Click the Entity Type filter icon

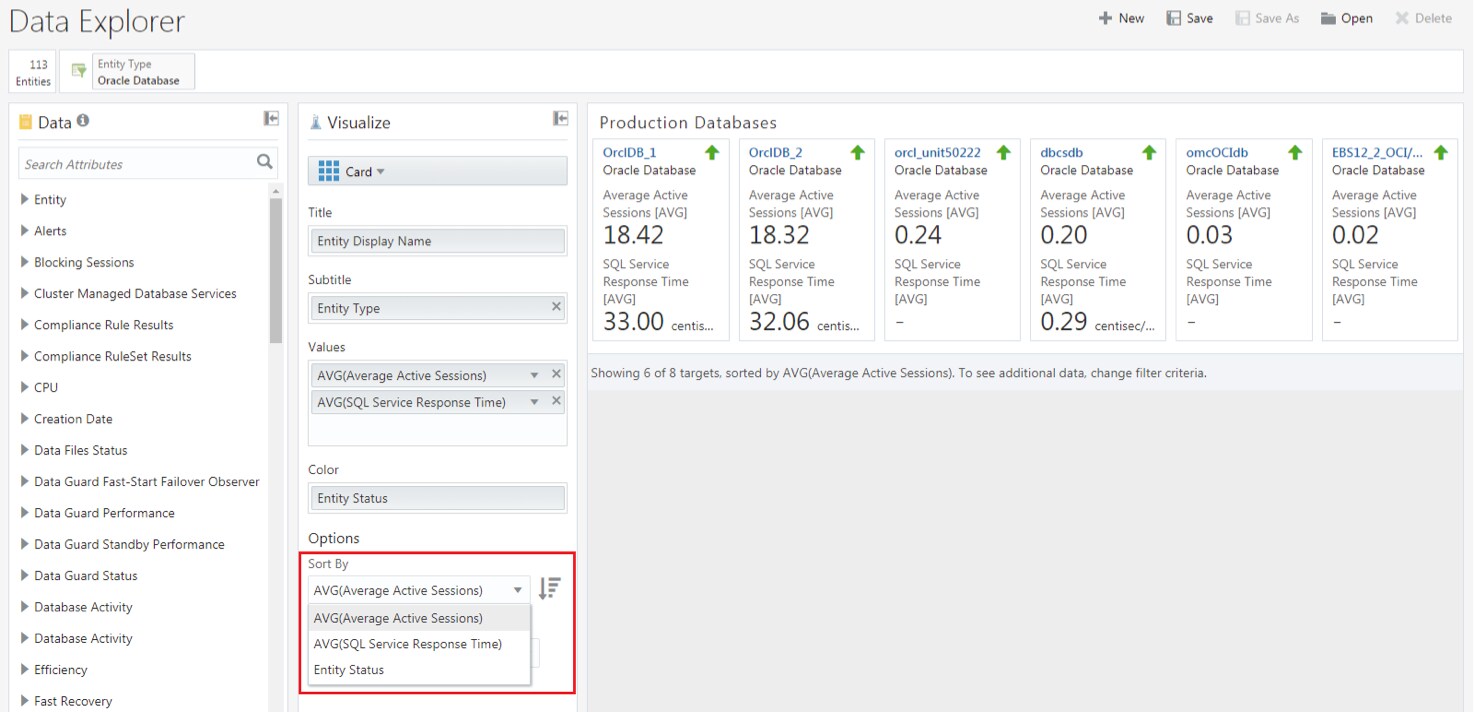click(x=79, y=71)
